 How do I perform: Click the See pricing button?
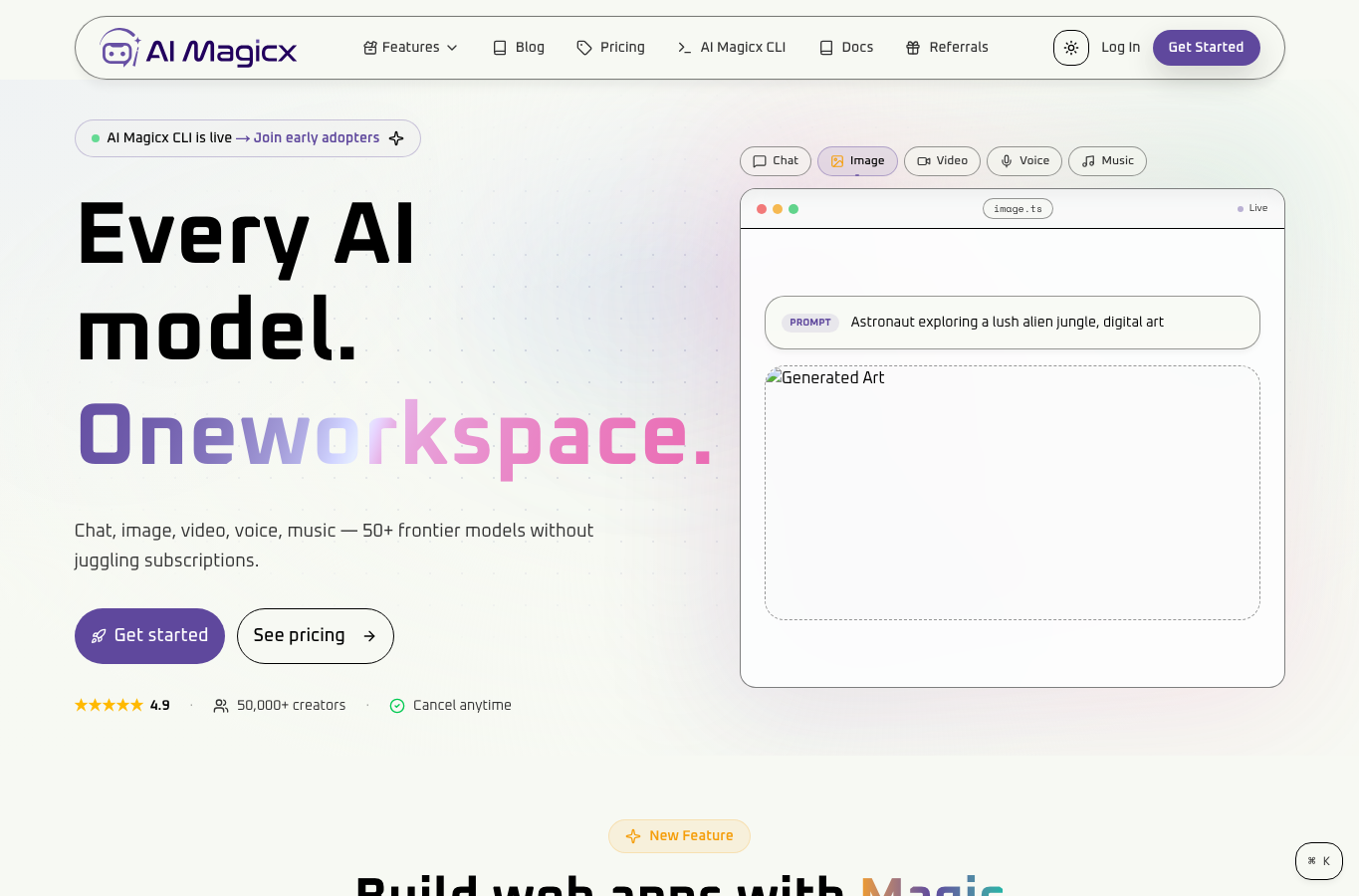point(316,636)
